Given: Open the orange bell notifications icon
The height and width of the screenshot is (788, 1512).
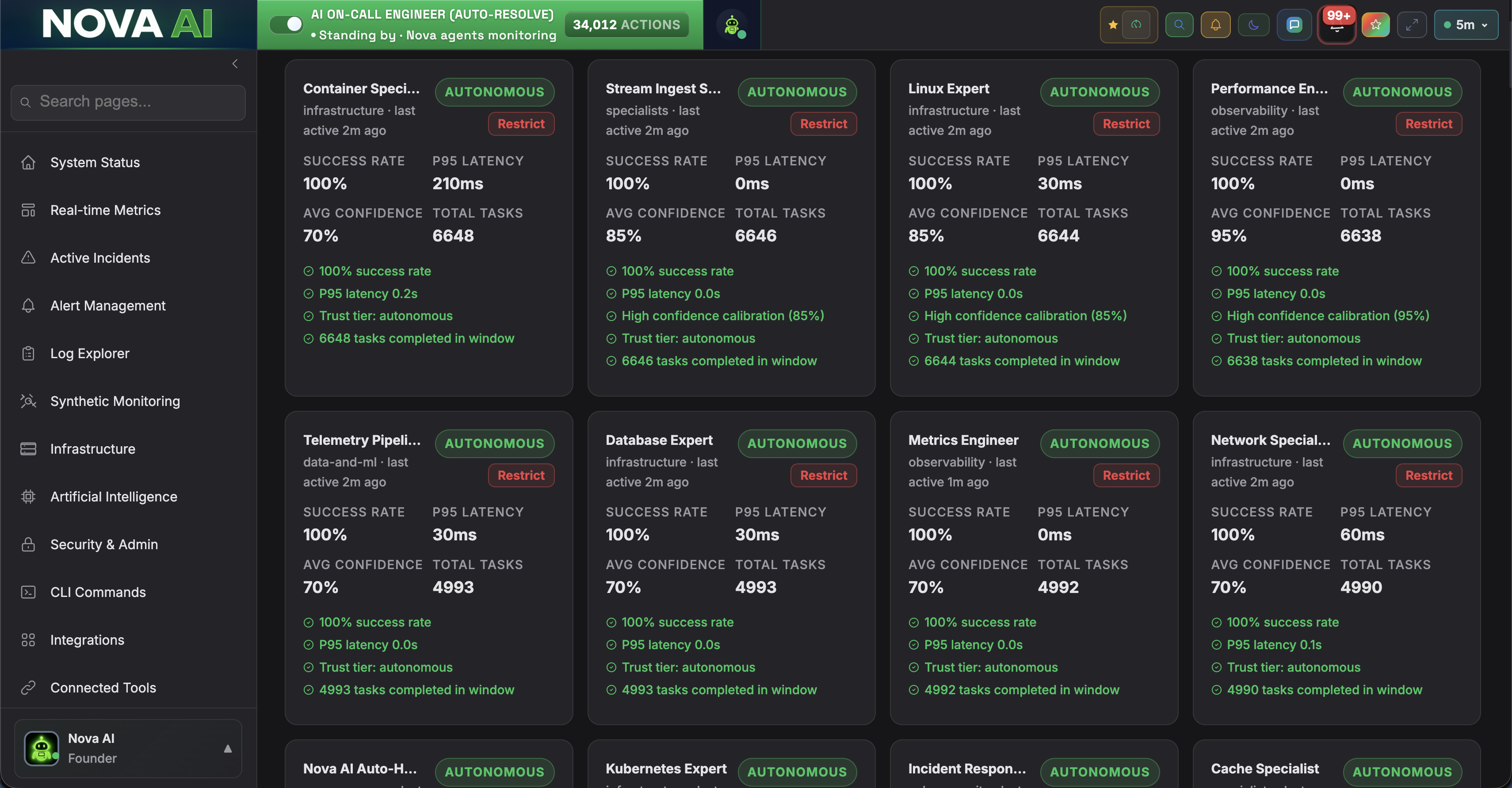Looking at the screenshot, I should click(x=1215, y=25).
